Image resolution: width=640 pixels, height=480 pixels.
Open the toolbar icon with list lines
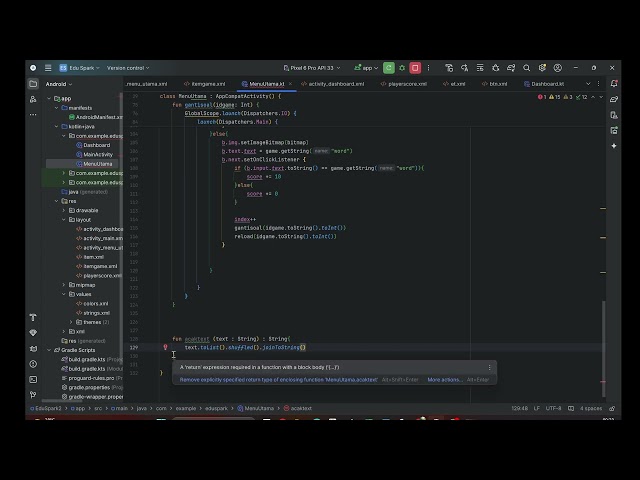pyautogui.click(x=480, y=68)
